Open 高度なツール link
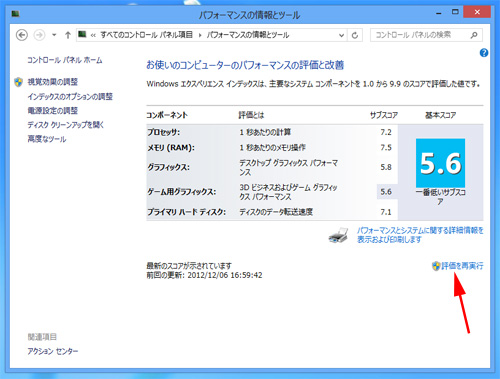This screenshot has height=379, width=500. tap(47, 139)
